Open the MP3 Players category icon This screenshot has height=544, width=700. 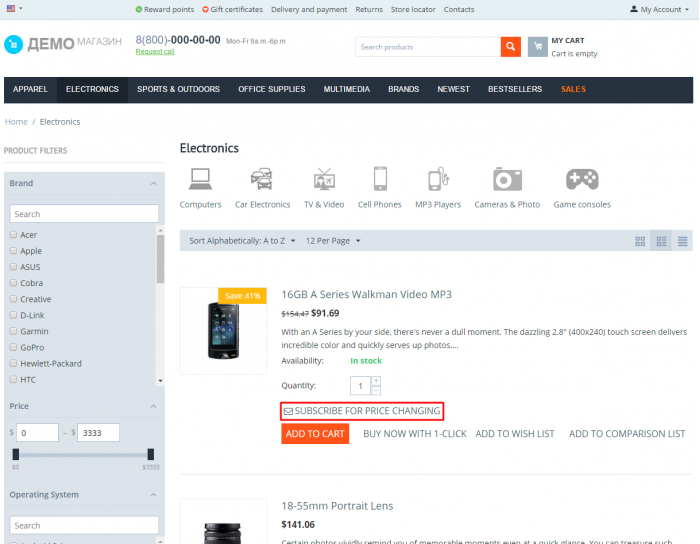click(438, 179)
